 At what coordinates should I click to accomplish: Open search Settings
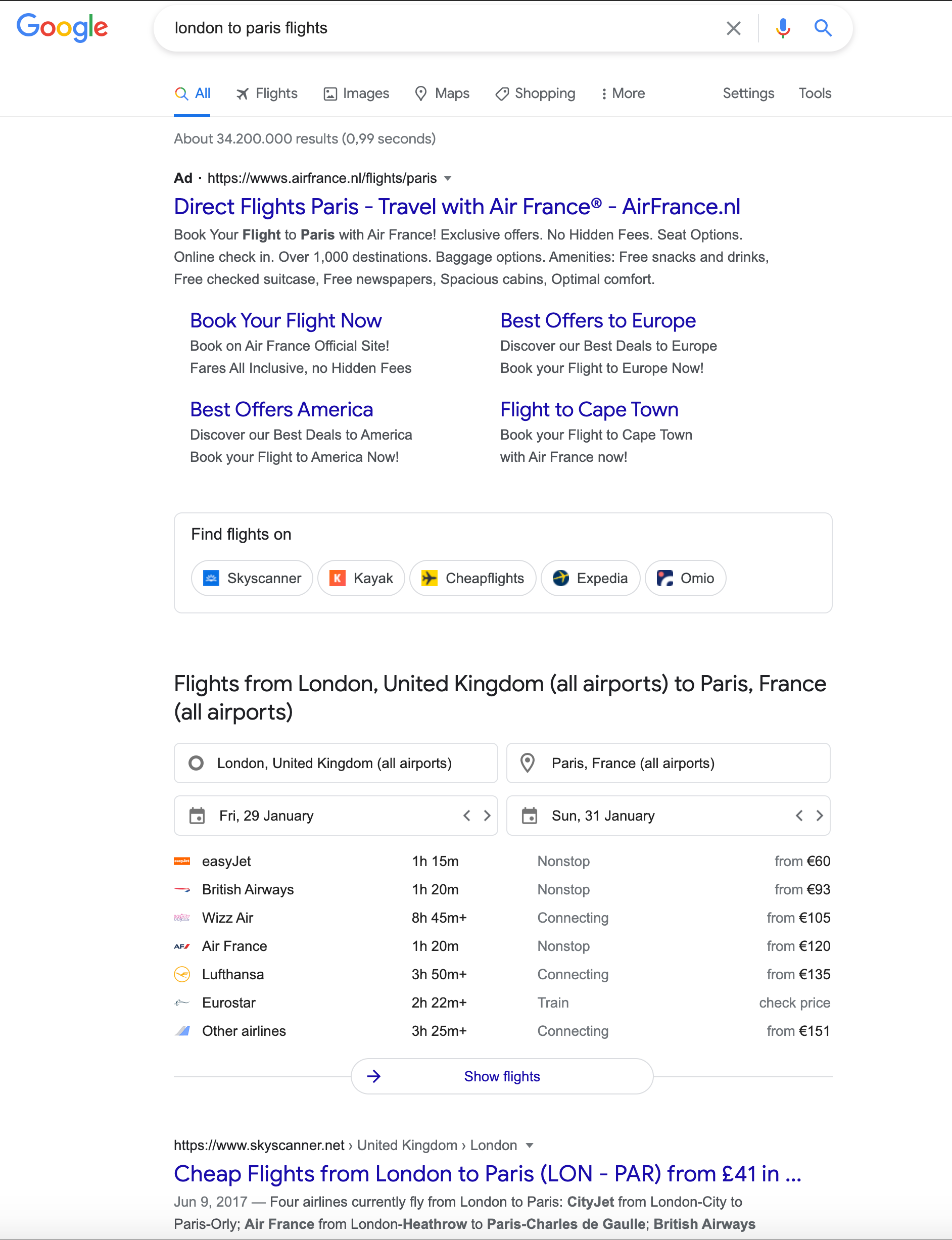pos(748,93)
